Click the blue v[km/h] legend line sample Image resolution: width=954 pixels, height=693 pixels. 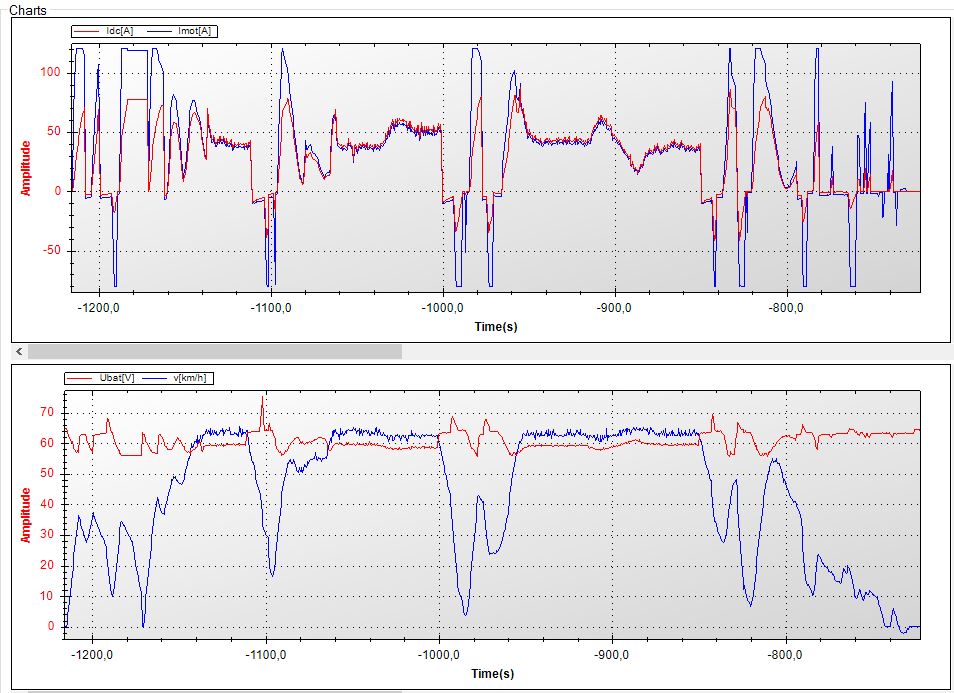click(x=157, y=378)
